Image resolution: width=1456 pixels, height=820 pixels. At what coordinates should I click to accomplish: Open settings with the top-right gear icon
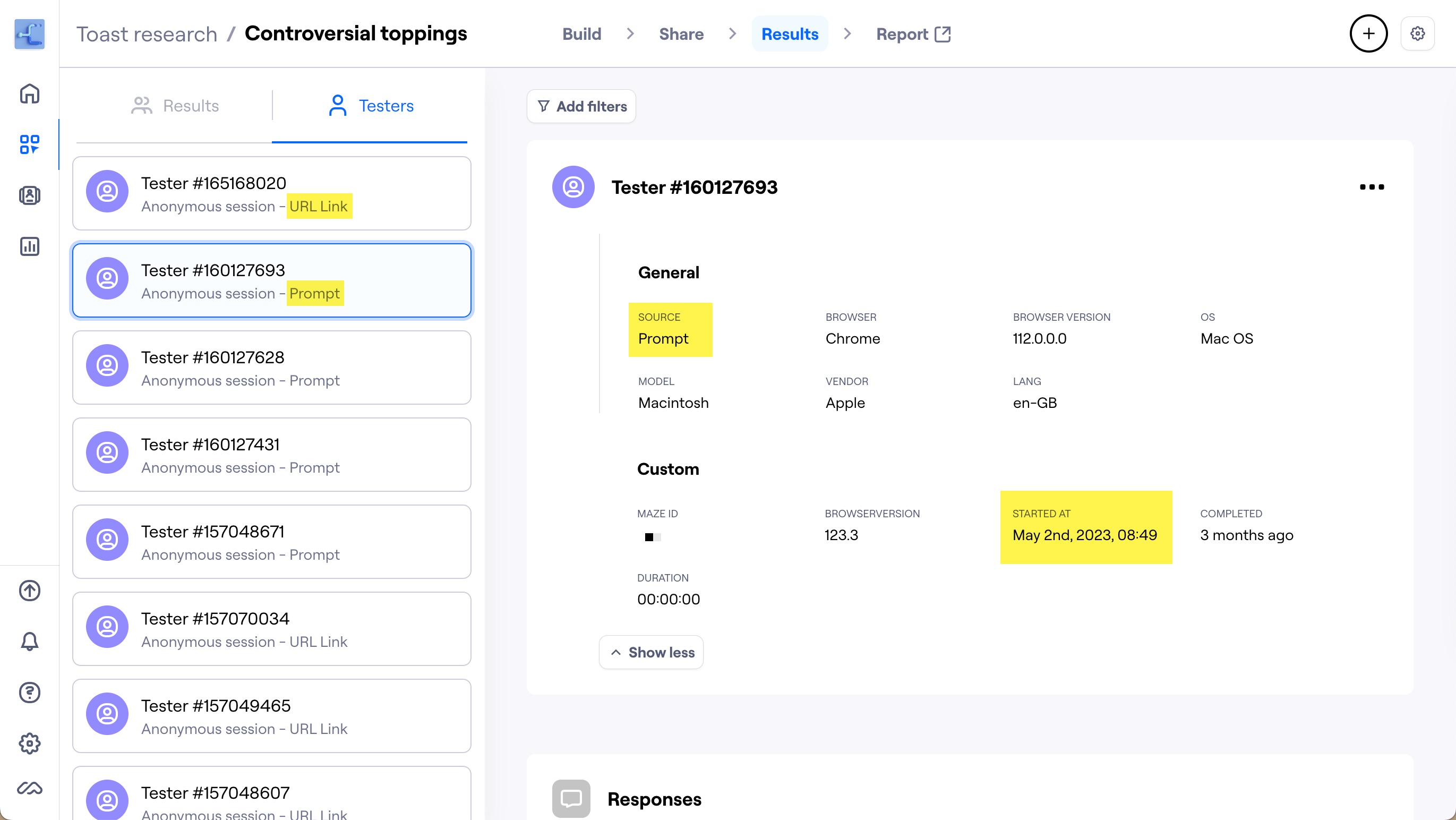click(x=1418, y=33)
